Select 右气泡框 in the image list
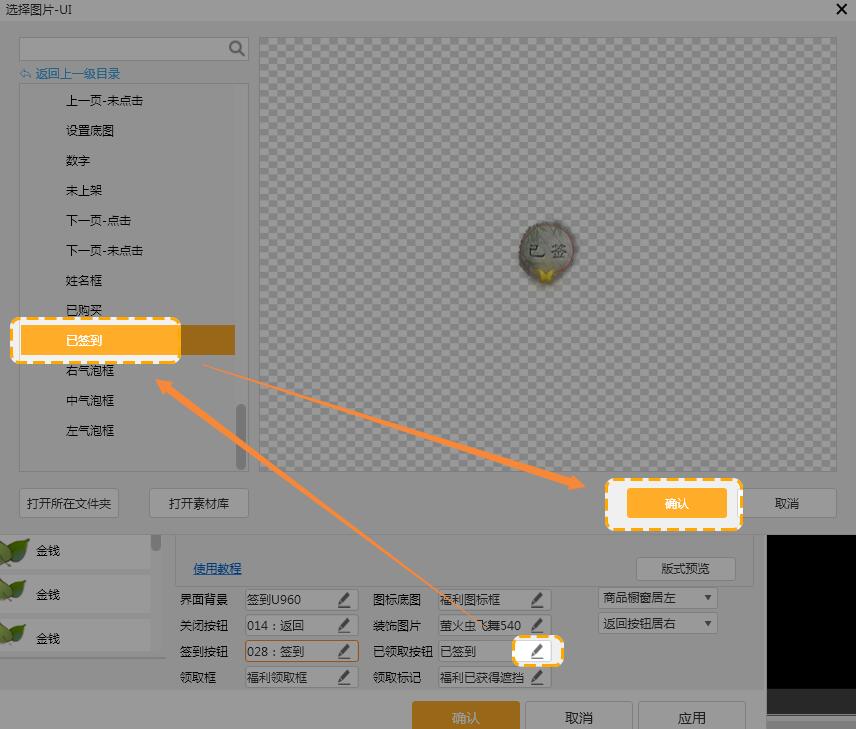 coord(90,371)
